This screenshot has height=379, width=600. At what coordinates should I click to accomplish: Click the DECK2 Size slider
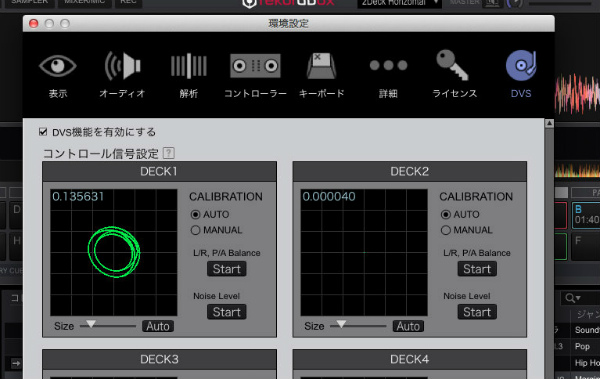tap(358, 326)
